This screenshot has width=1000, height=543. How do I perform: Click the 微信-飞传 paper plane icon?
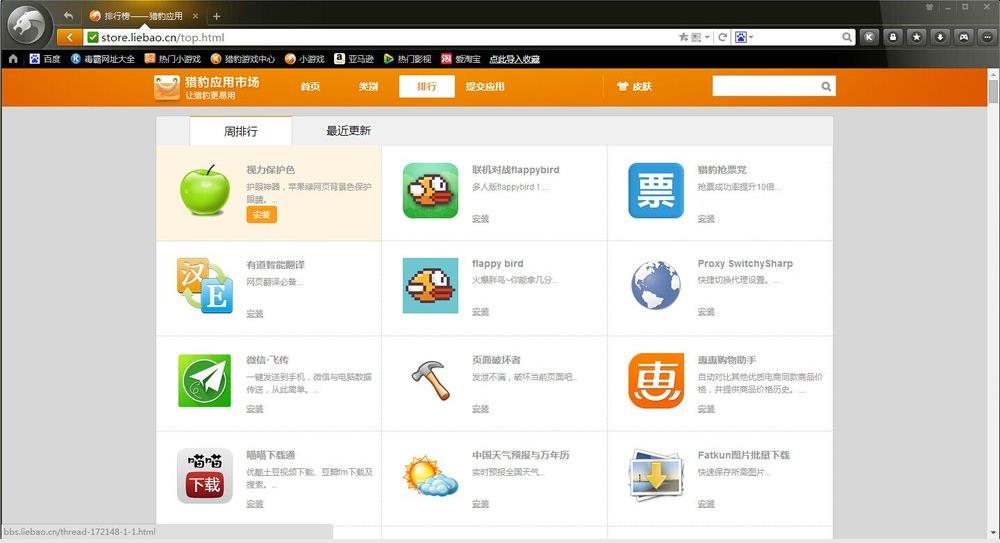(x=205, y=380)
